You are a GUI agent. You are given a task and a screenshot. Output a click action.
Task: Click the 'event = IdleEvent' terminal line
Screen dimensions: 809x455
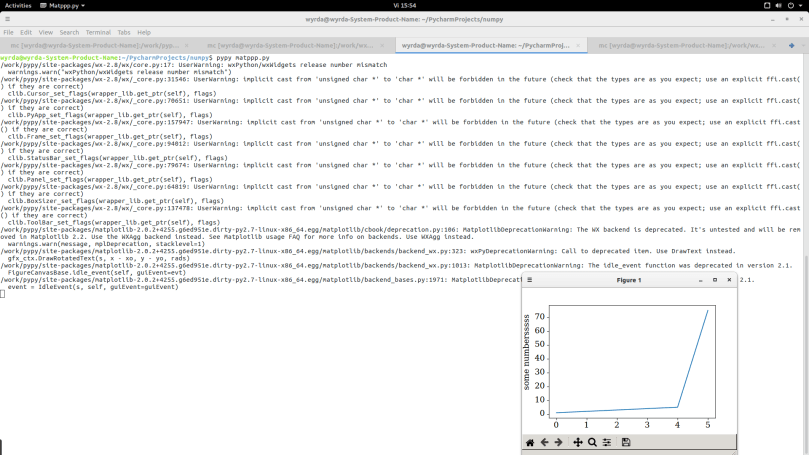click(x=93, y=287)
